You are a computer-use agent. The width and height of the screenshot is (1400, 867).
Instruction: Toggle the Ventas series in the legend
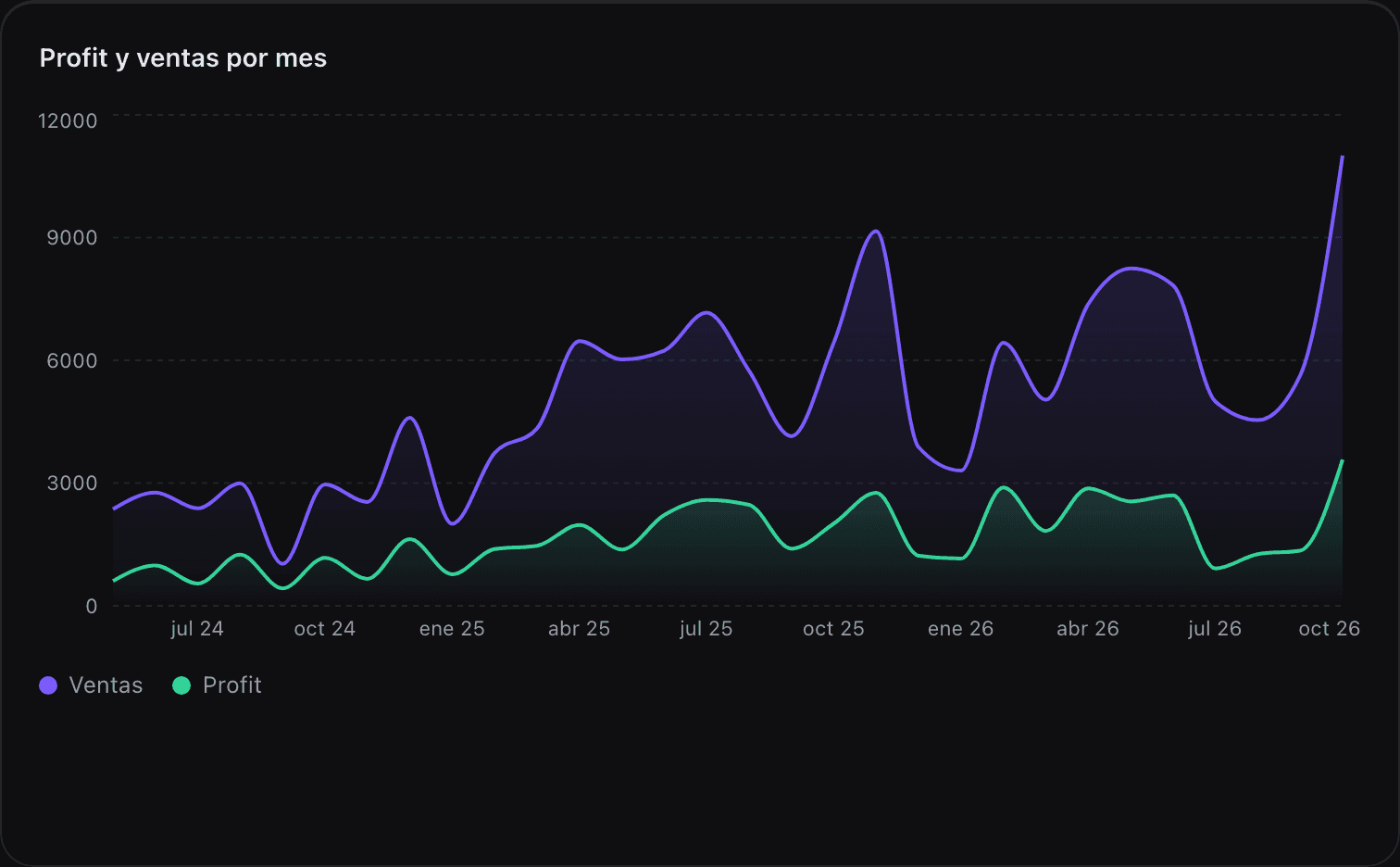coord(91,685)
